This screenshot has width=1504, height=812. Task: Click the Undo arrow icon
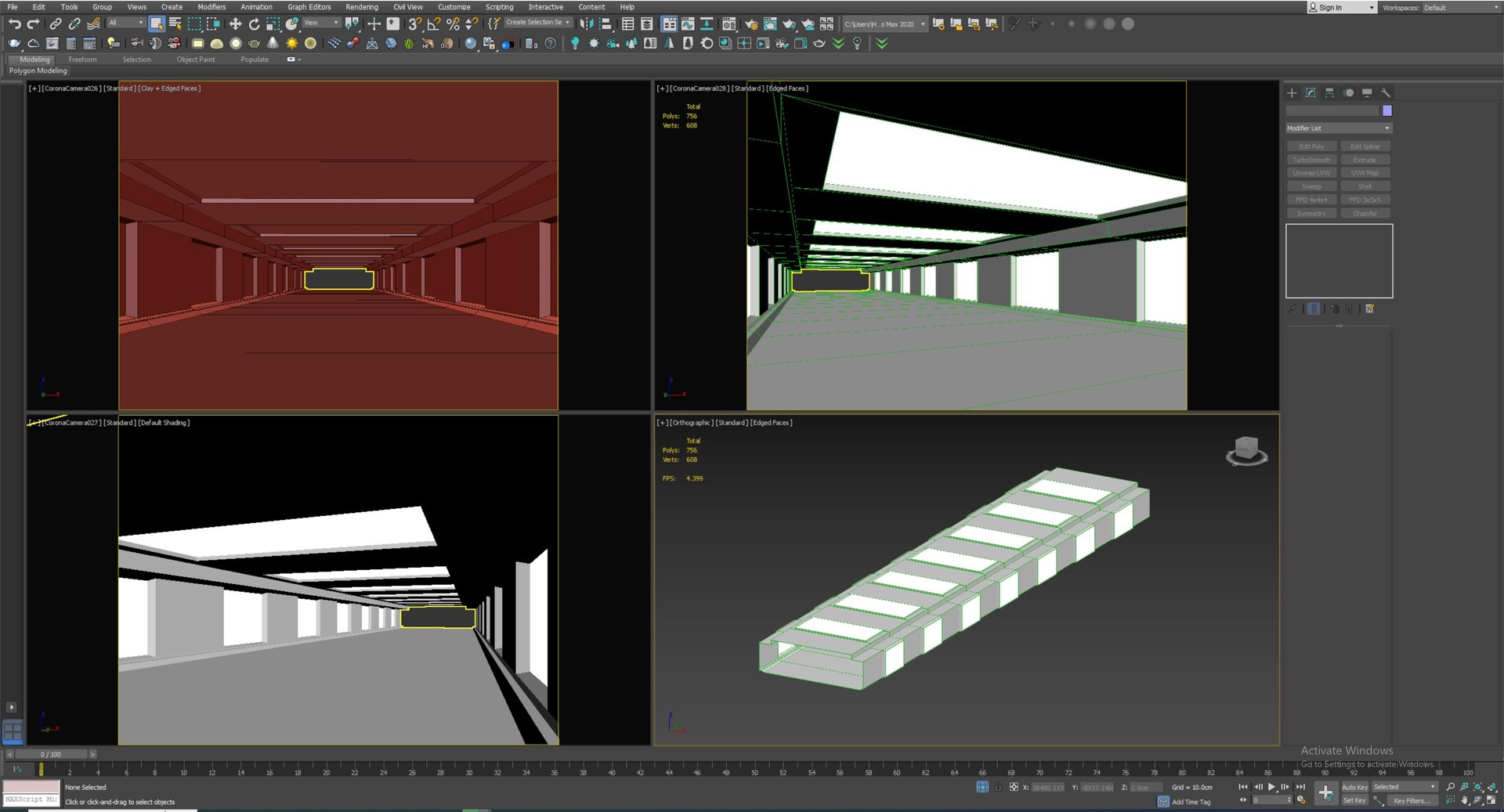(x=14, y=24)
